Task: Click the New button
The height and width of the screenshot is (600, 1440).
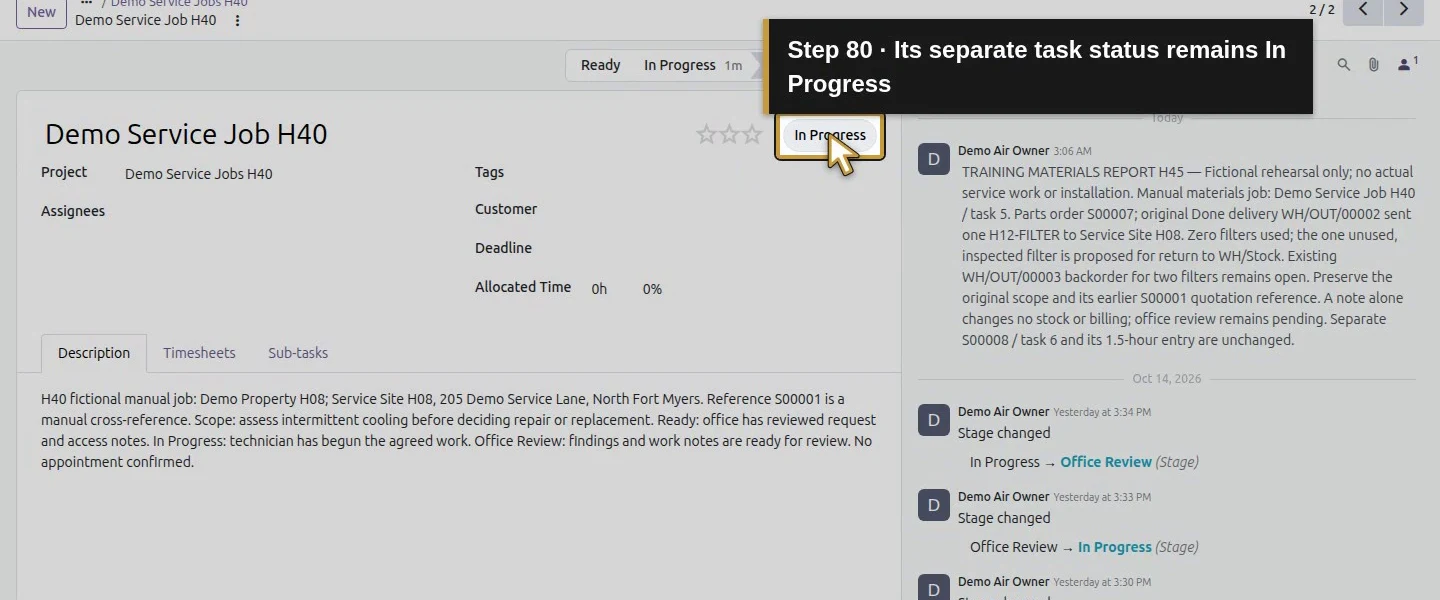Action: tap(41, 12)
